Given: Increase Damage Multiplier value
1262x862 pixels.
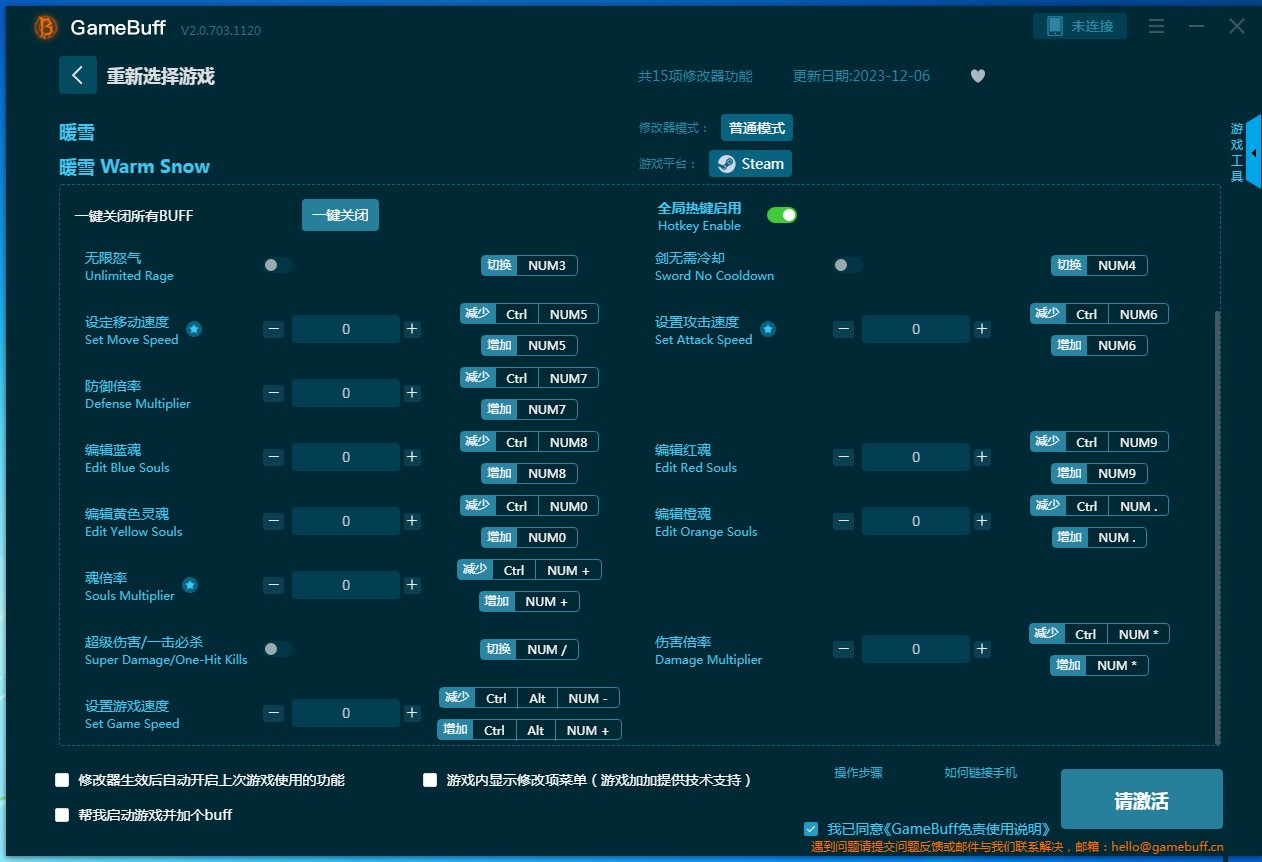Looking at the screenshot, I should pyautogui.click(x=982, y=649).
